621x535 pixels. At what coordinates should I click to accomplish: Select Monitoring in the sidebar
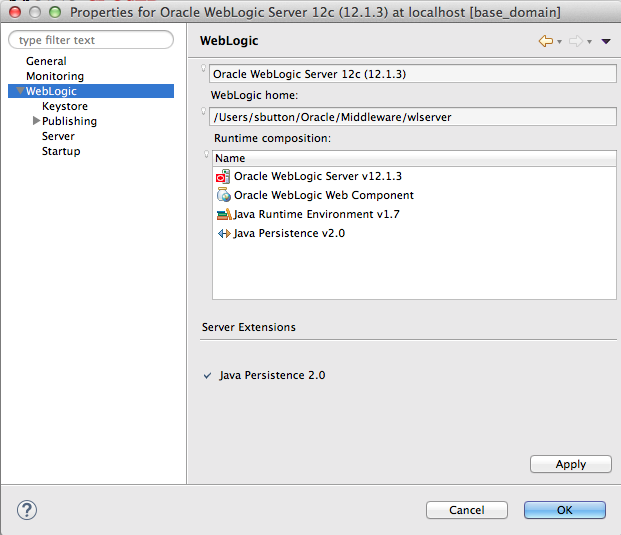point(55,76)
